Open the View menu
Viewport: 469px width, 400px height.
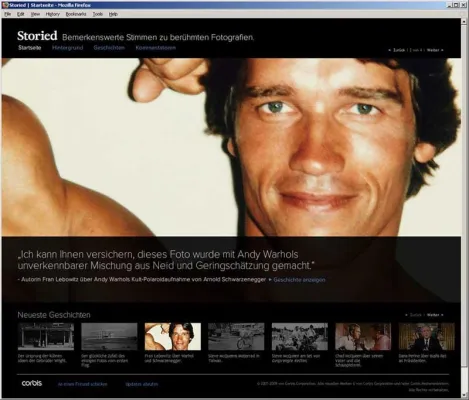35,14
